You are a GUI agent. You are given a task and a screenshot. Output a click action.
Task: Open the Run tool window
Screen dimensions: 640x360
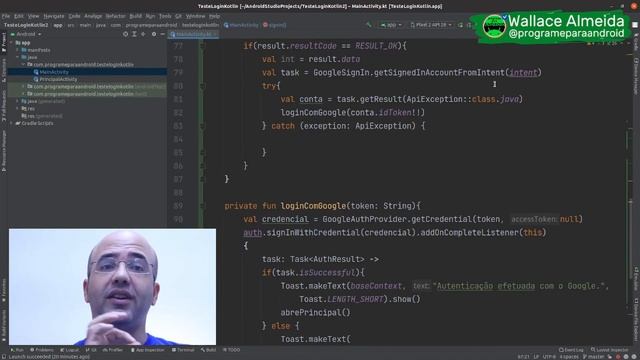17,350
